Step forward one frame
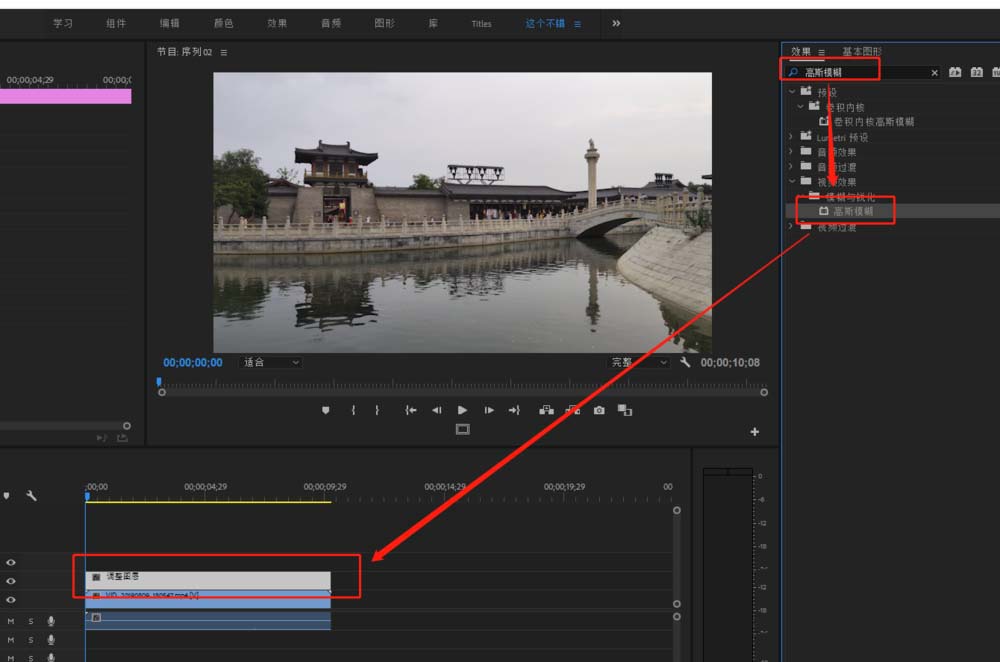1000x662 pixels. 489,410
